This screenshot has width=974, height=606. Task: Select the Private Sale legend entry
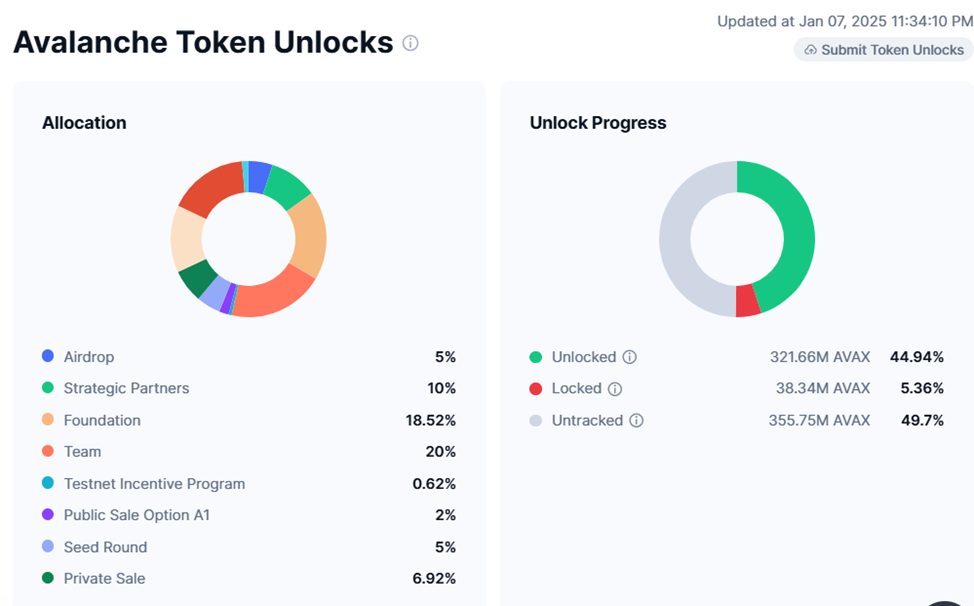click(x=104, y=578)
